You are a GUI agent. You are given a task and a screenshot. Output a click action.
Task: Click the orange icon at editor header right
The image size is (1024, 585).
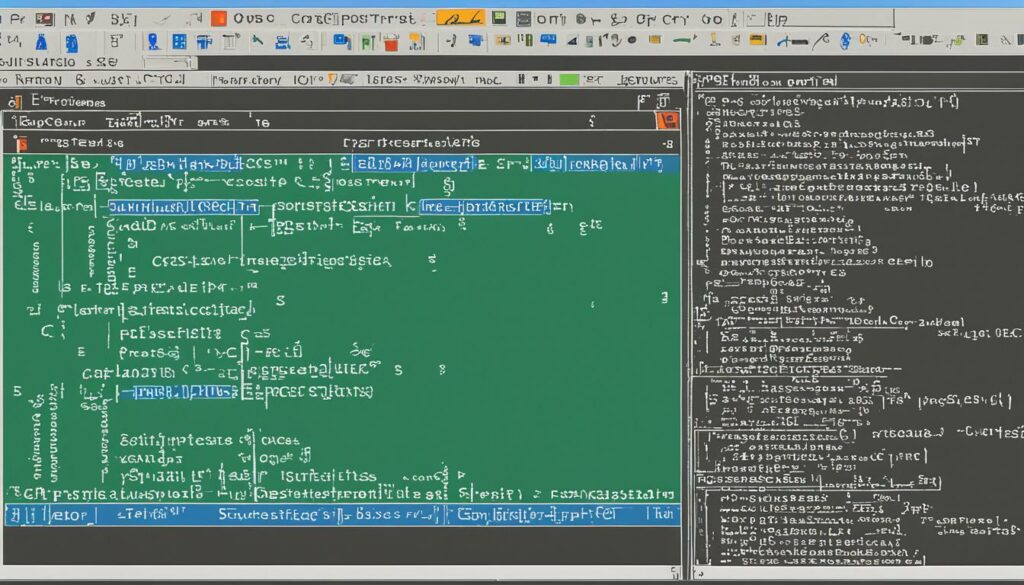[x=667, y=120]
